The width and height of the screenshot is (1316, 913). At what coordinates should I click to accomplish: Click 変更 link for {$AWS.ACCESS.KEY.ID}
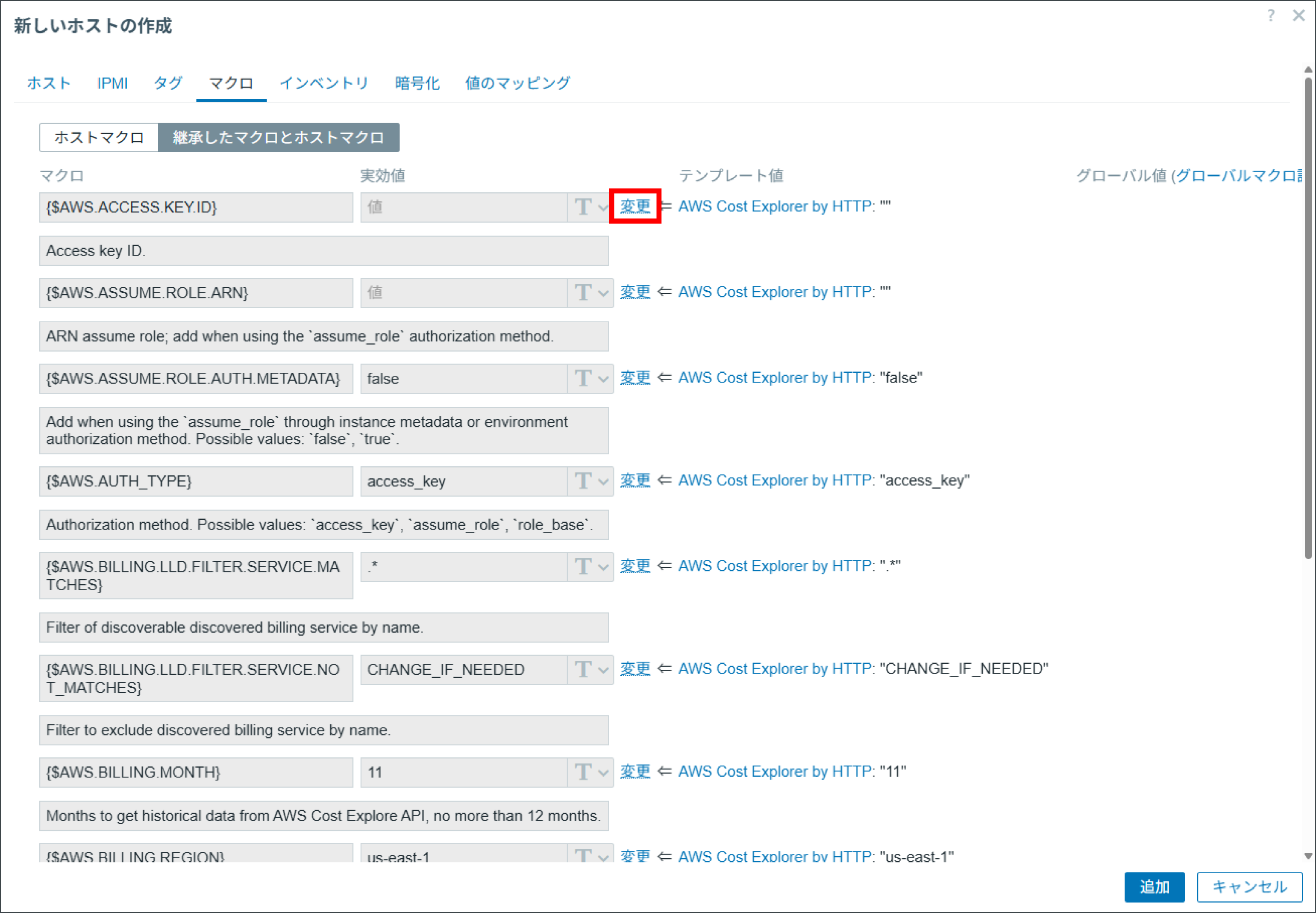tap(635, 206)
